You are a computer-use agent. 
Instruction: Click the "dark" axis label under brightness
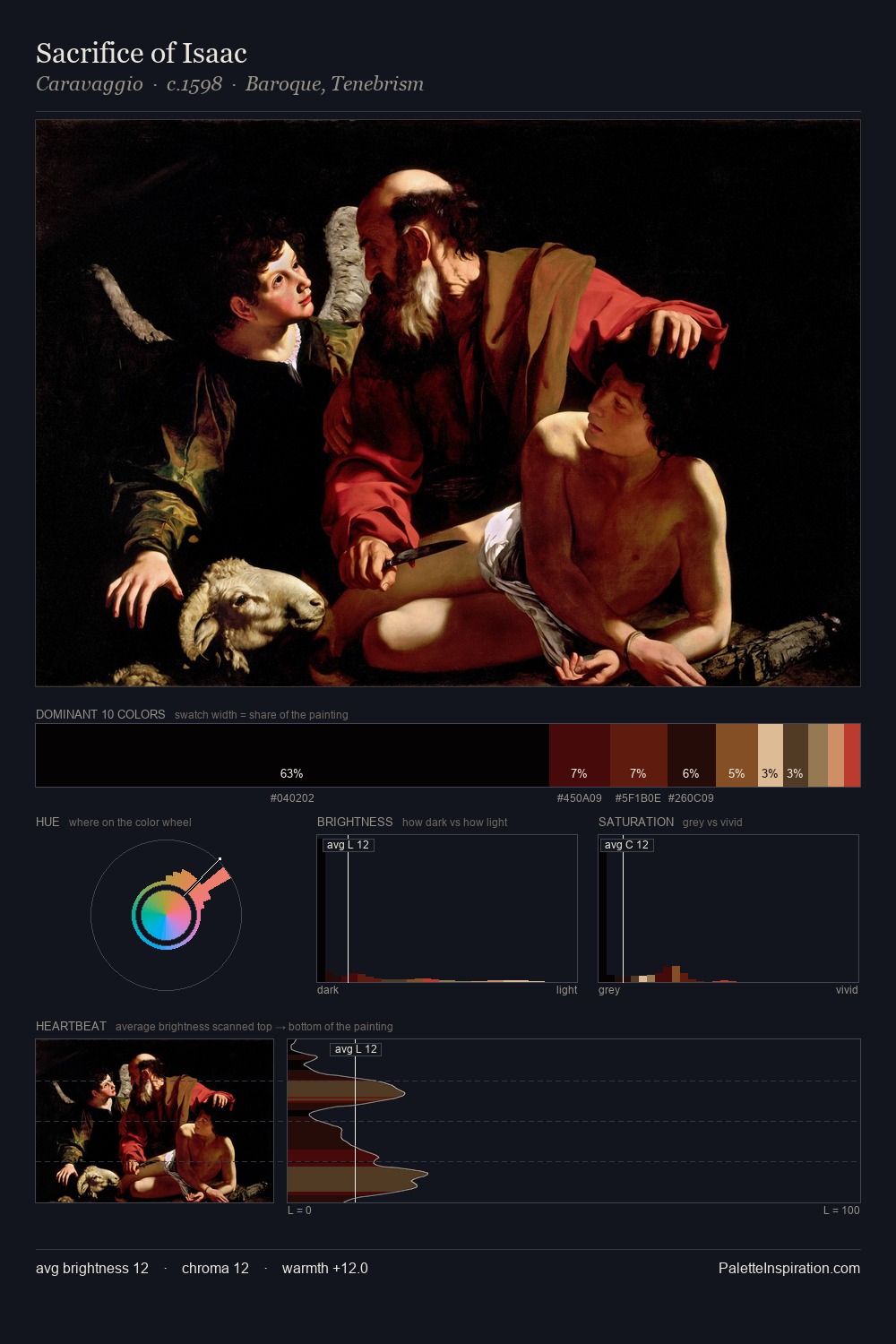click(x=328, y=990)
